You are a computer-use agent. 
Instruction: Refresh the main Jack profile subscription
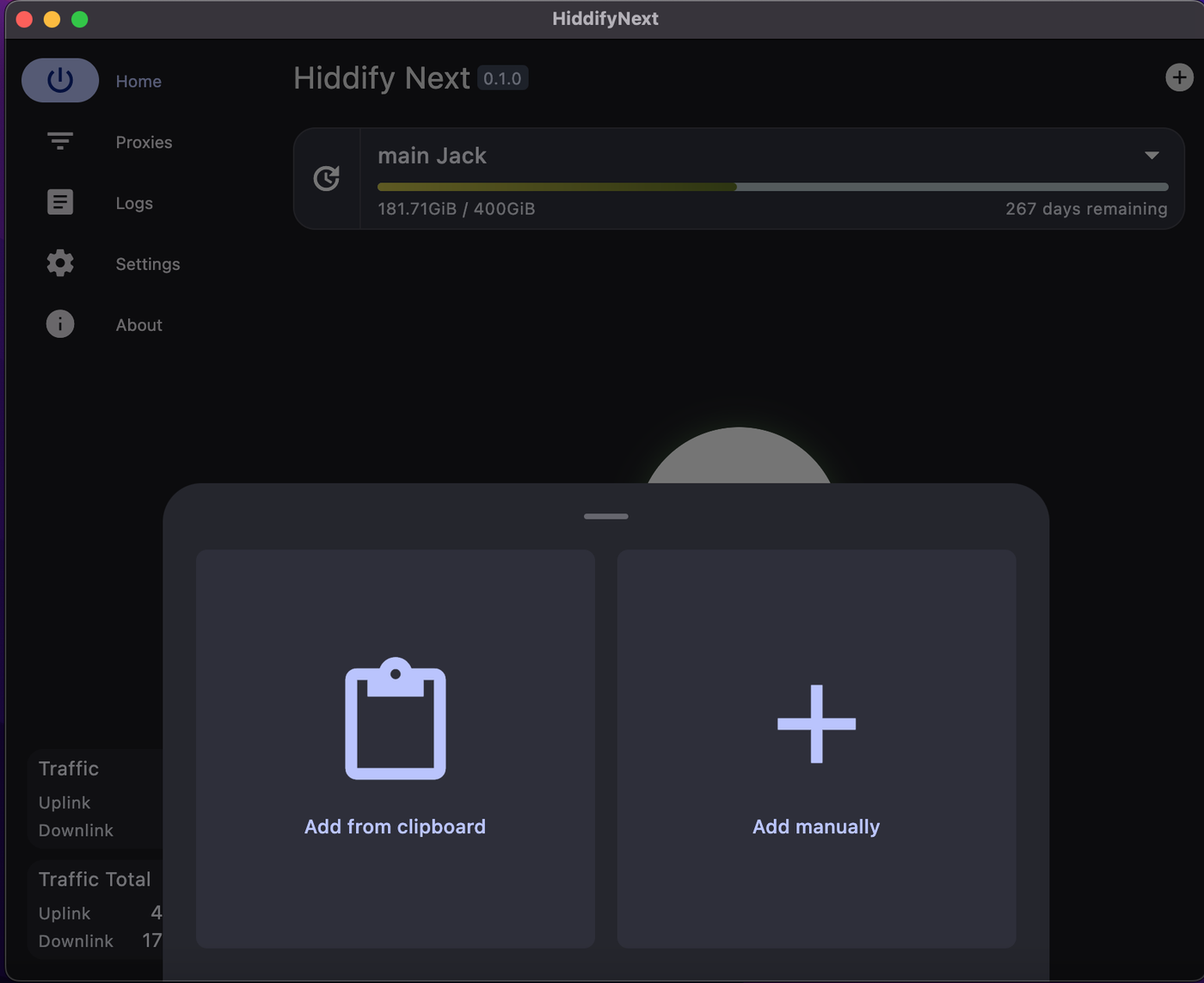(x=327, y=178)
